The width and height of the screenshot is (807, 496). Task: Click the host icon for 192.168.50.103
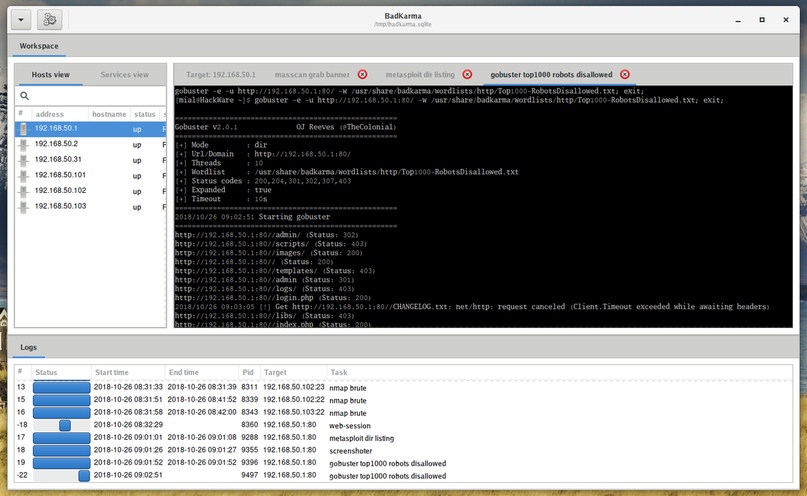tap(24, 206)
